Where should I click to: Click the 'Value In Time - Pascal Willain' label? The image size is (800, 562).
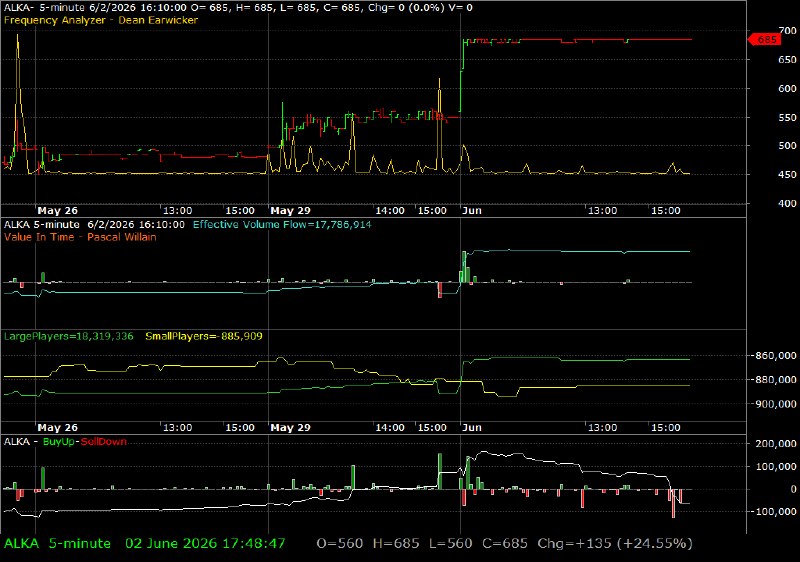80,237
